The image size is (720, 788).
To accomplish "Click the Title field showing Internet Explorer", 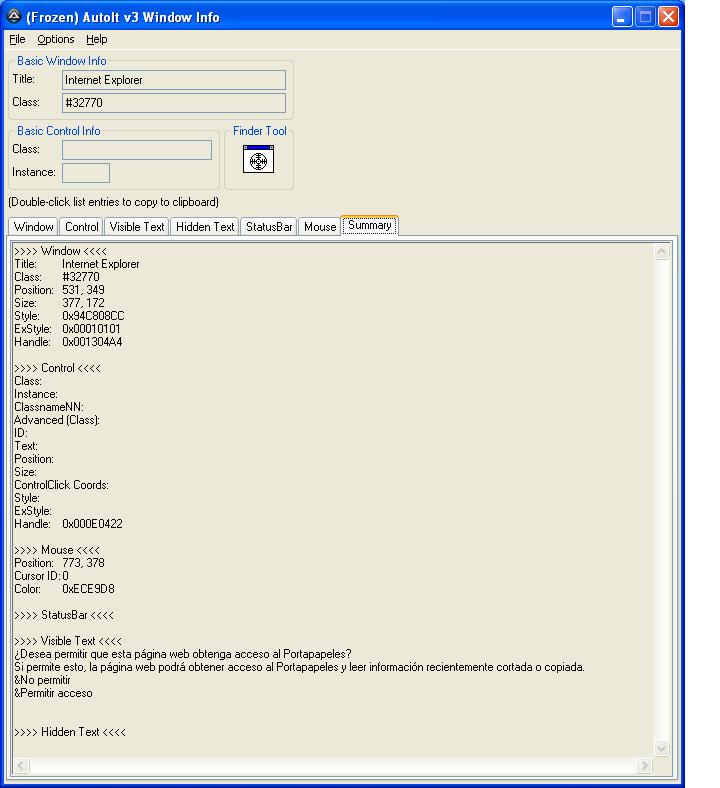I will pos(174,80).
